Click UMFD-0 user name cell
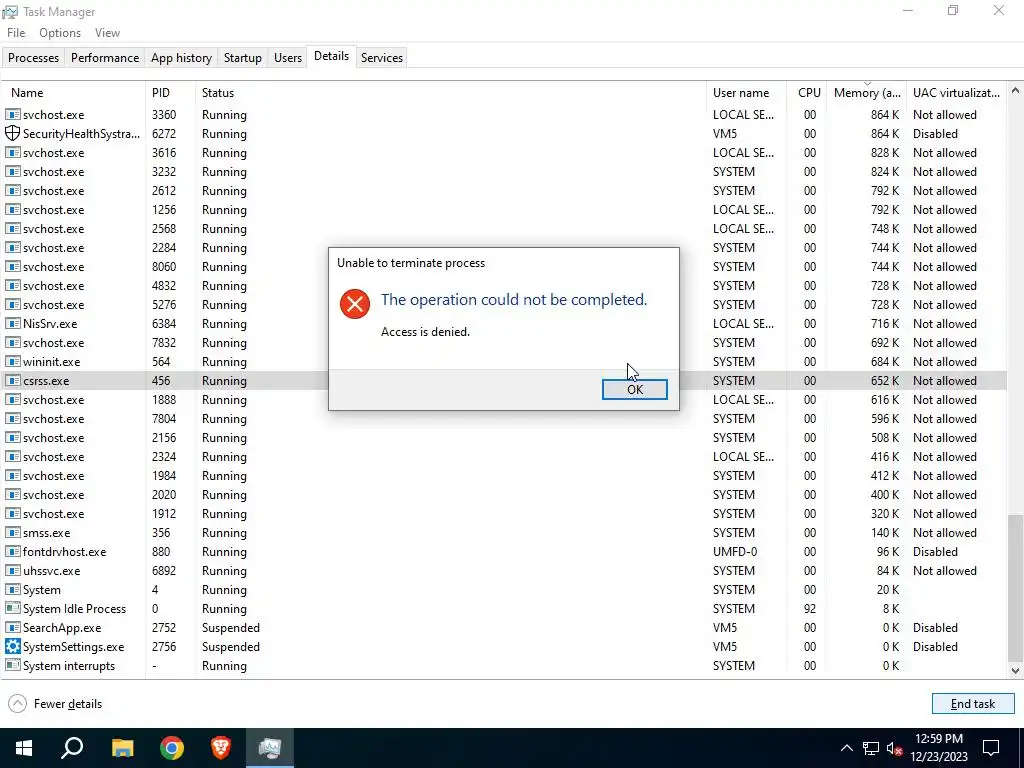The width and height of the screenshot is (1024, 768). tap(735, 551)
